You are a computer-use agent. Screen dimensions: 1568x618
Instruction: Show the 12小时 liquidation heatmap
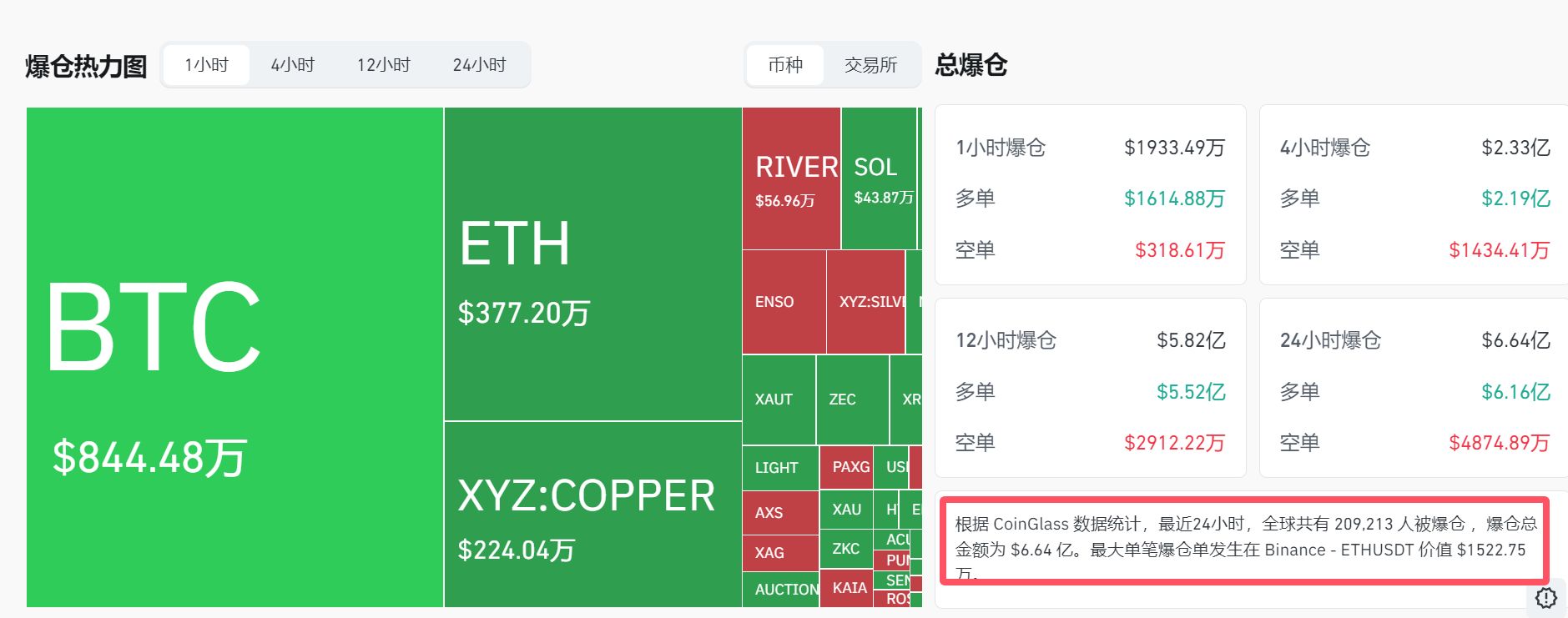point(383,65)
